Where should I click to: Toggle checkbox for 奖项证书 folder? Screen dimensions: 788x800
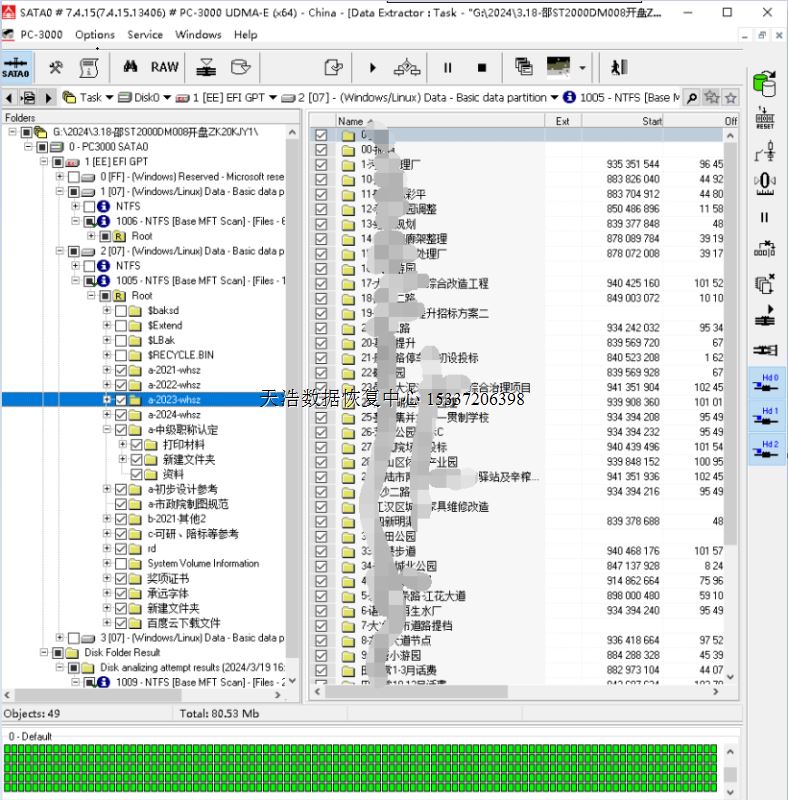[121, 578]
